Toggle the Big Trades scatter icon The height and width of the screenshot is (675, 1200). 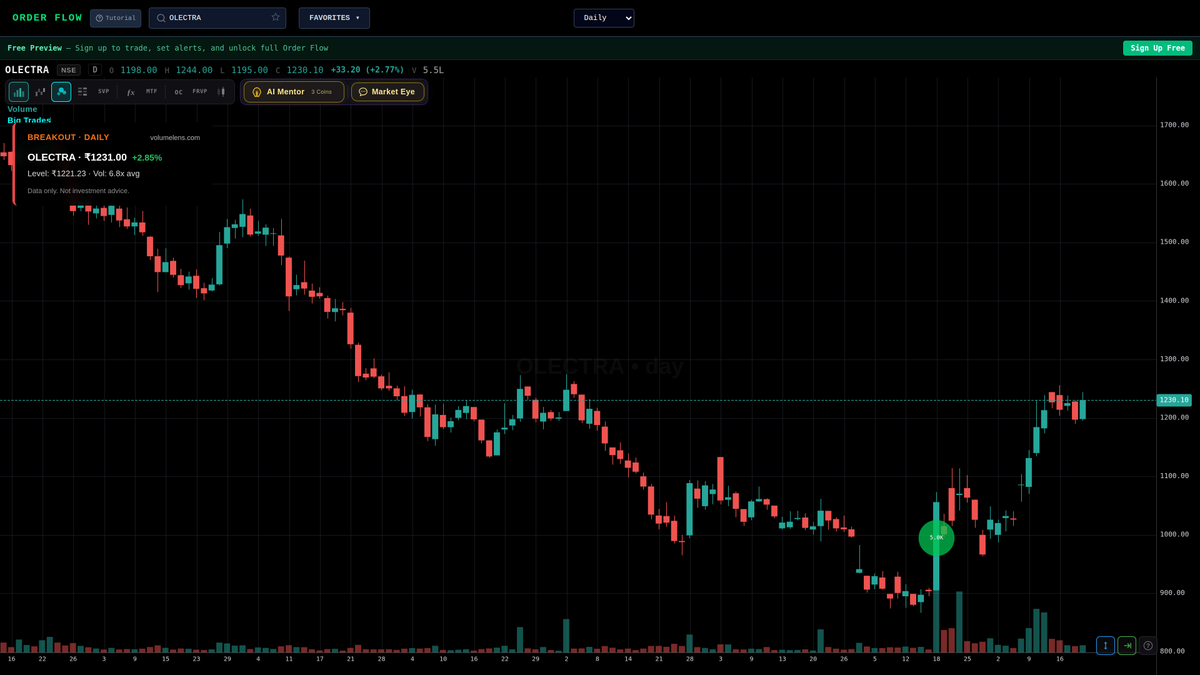pos(61,91)
